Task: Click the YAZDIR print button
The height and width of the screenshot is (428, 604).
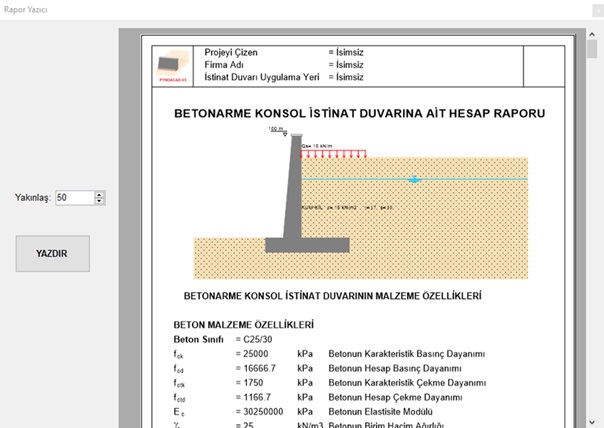Action: coord(52,254)
